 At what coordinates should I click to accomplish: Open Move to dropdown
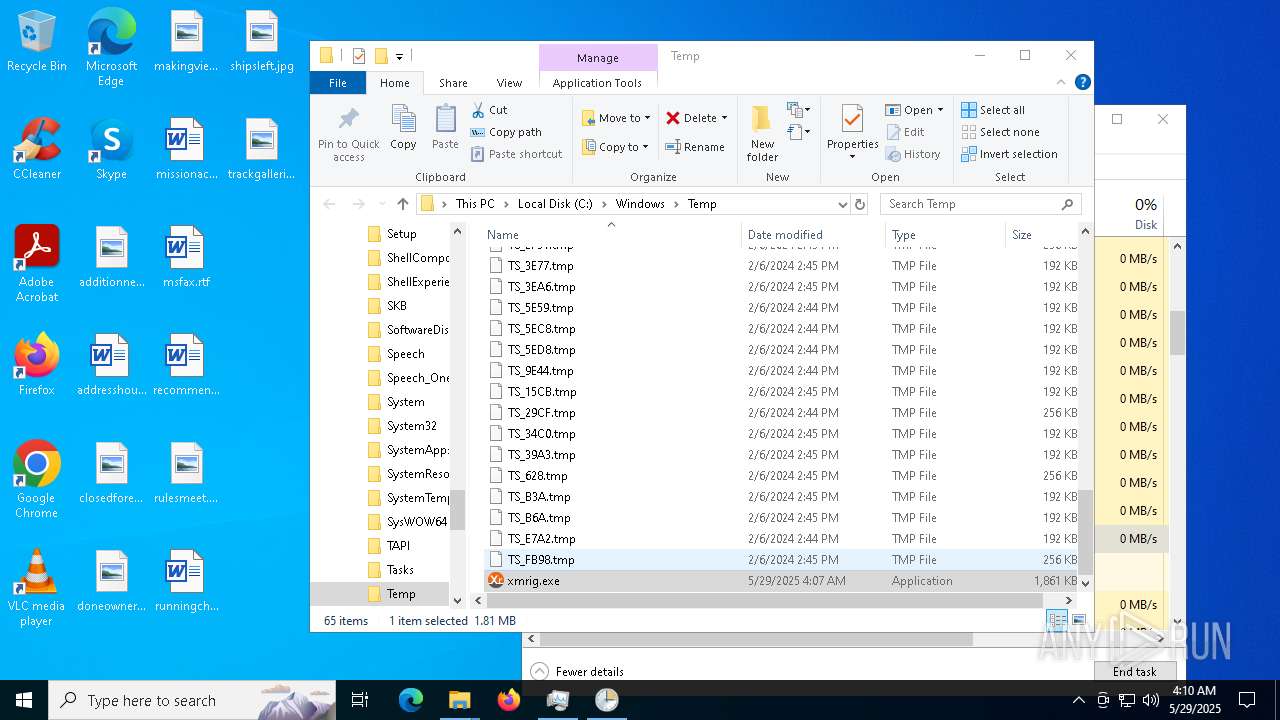(x=617, y=118)
